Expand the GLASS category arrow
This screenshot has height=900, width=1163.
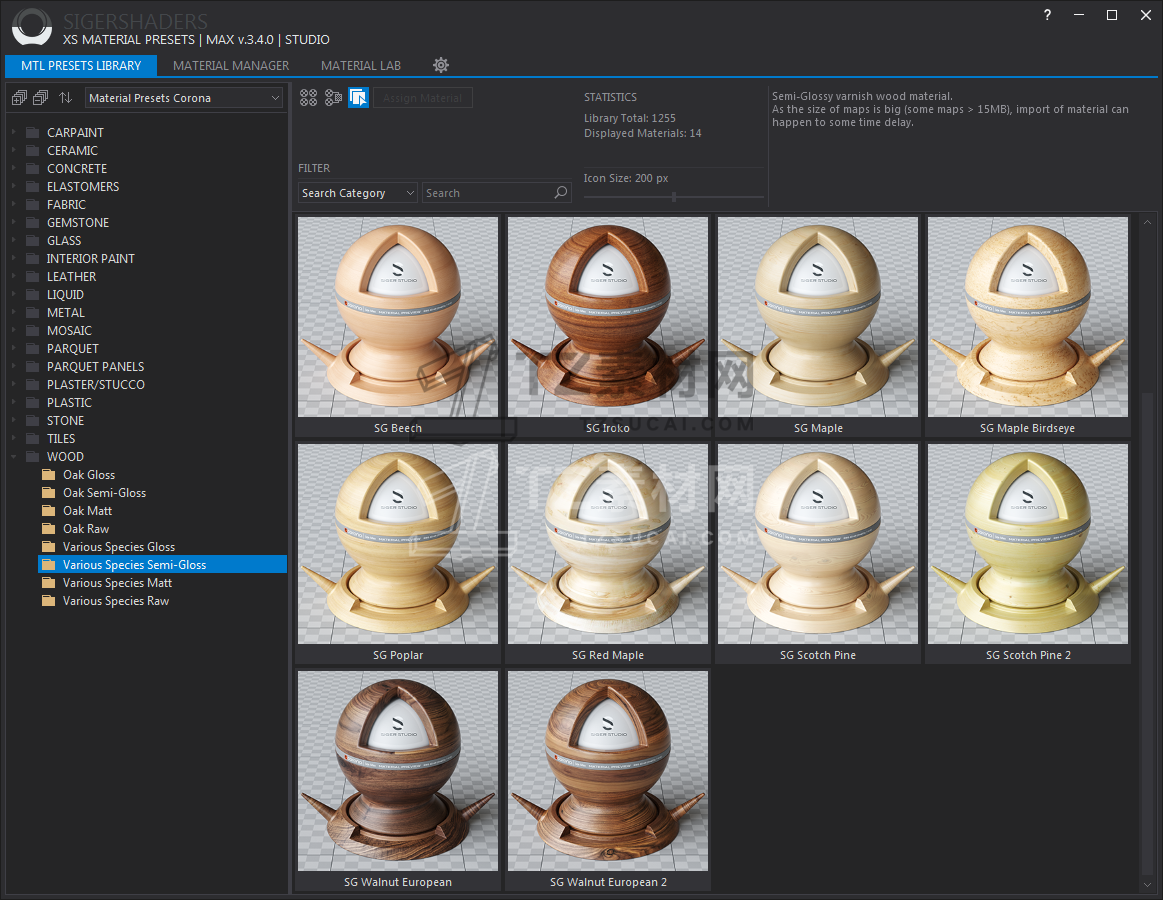click(x=13, y=240)
